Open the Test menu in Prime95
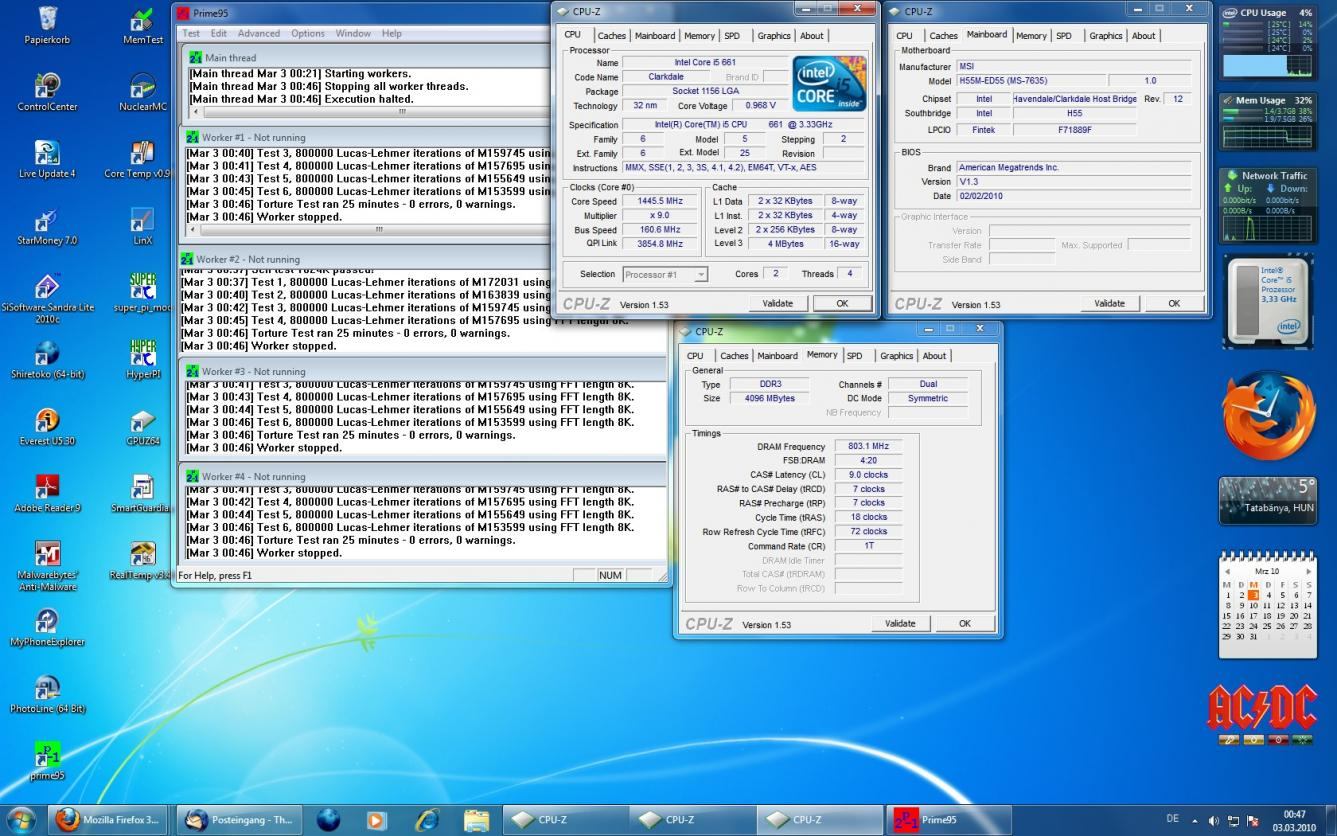Image resolution: width=1337 pixels, height=836 pixels. click(x=191, y=33)
